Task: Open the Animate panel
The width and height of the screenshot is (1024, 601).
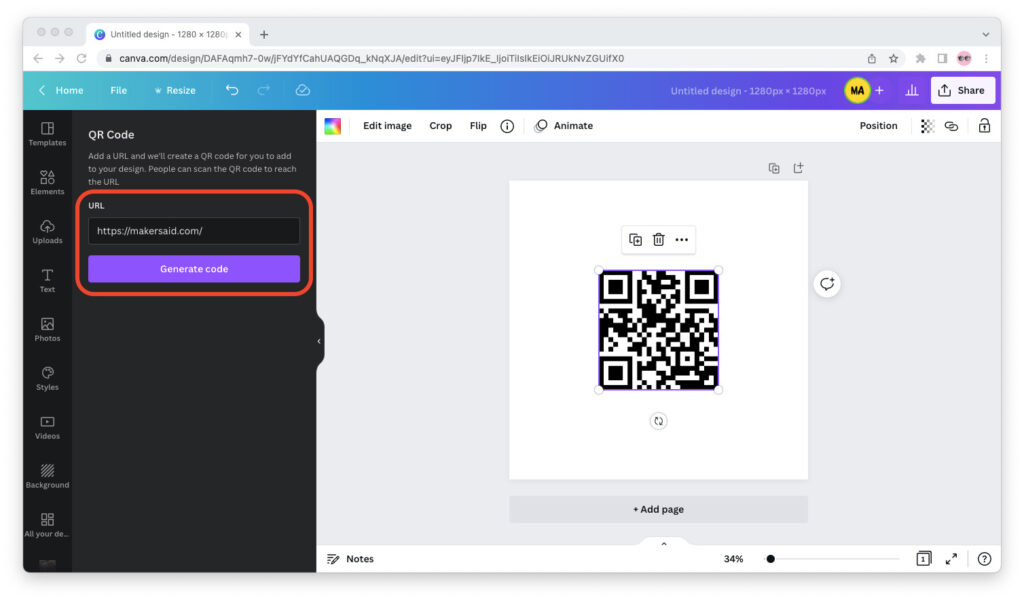Action: click(564, 125)
